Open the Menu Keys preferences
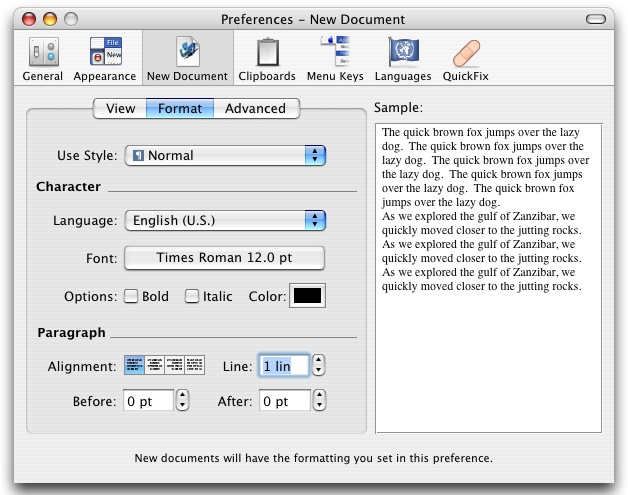 [x=334, y=59]
